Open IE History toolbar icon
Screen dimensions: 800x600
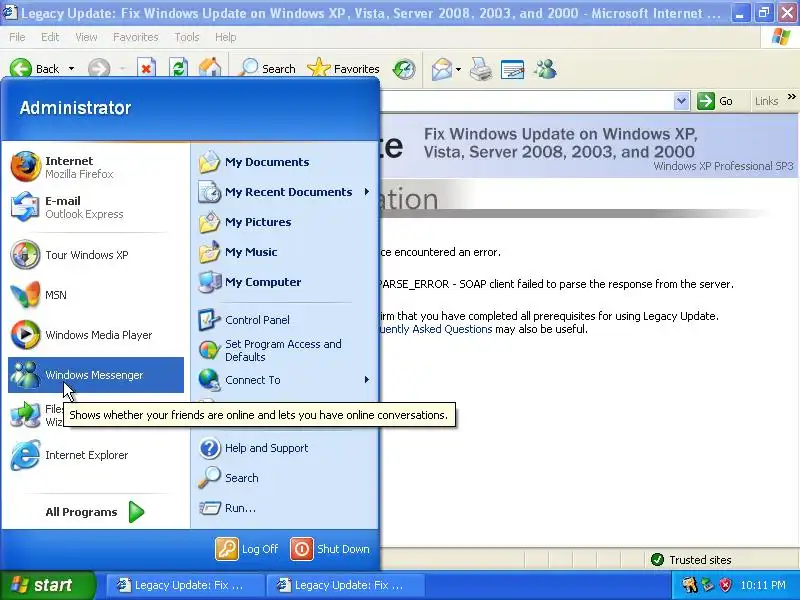point(404,69)
